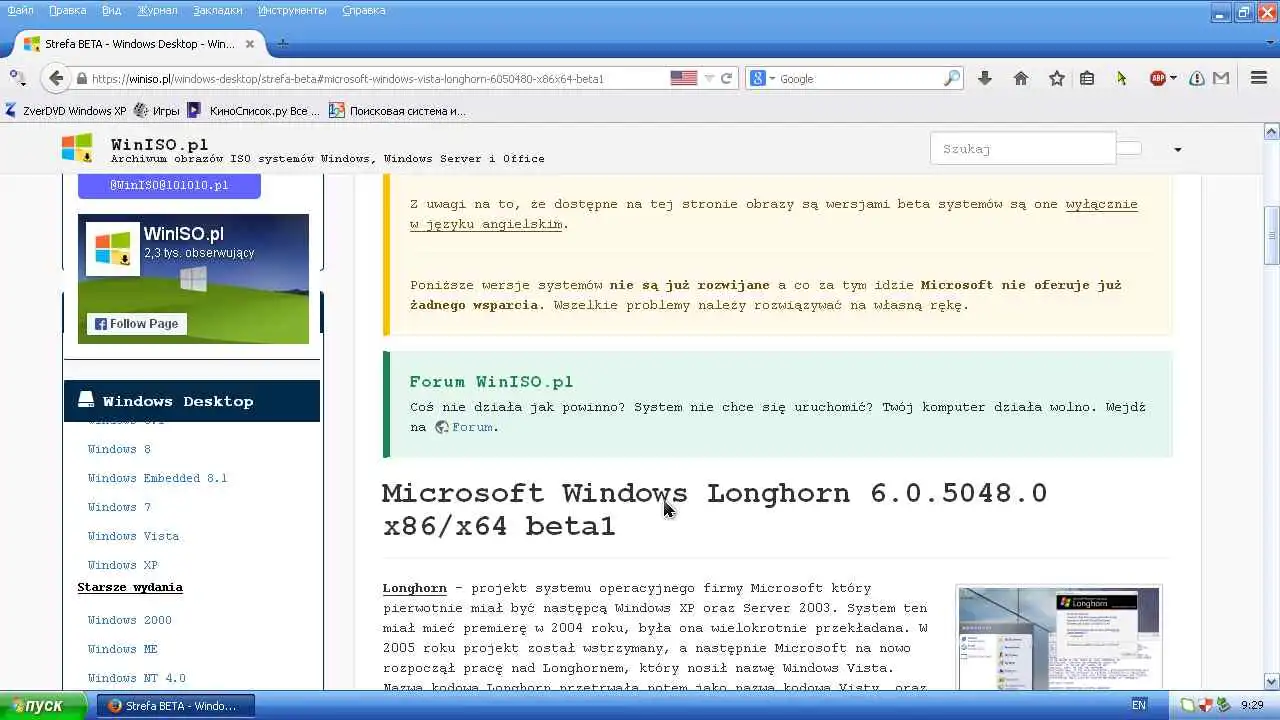The width and height of the screenshot is (1280, 720).
Task: Open the address bar history dropdown arrow
Action: (x=709, y=78)
